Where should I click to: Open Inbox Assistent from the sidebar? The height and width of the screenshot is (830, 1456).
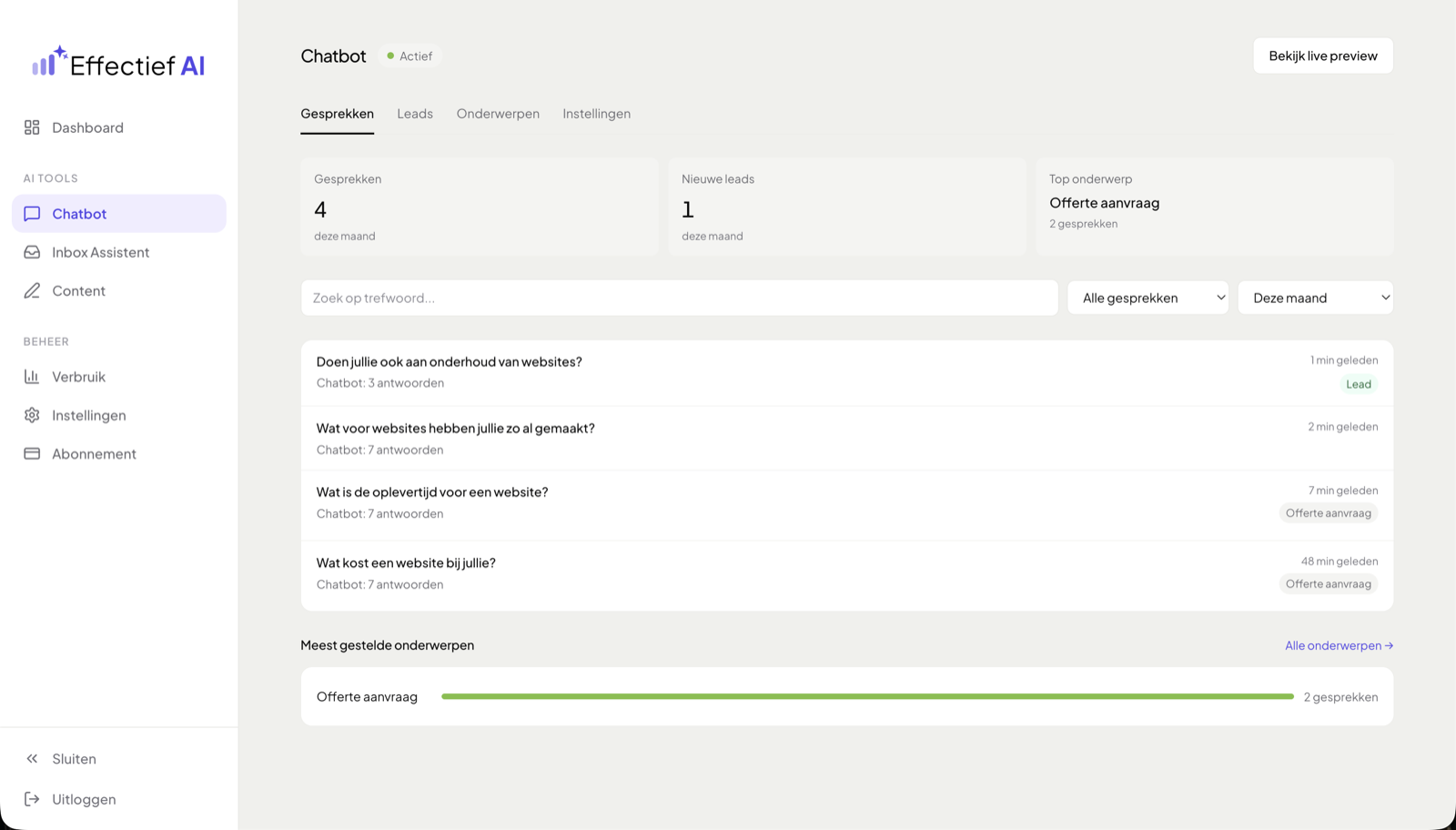click(x=119, y=252)
